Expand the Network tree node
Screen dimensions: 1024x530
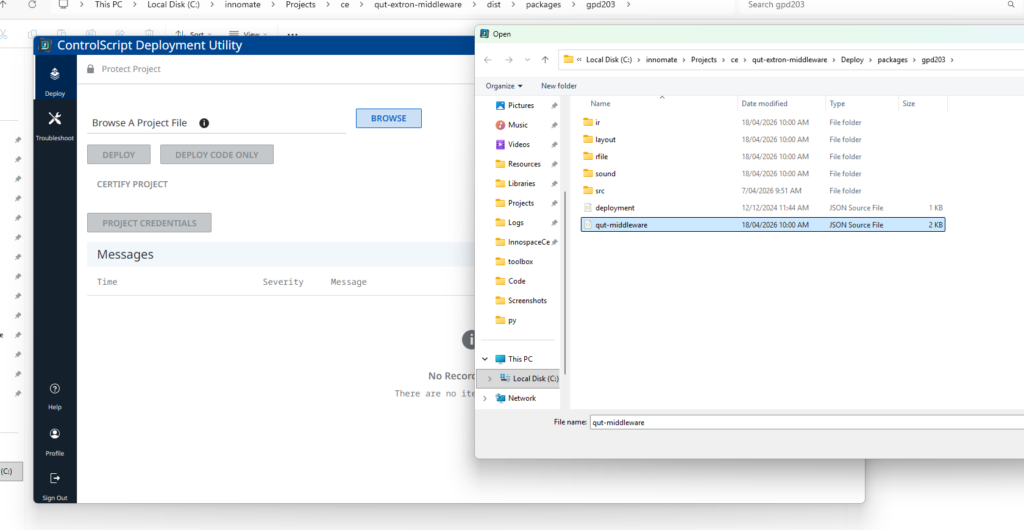(486, 398)
